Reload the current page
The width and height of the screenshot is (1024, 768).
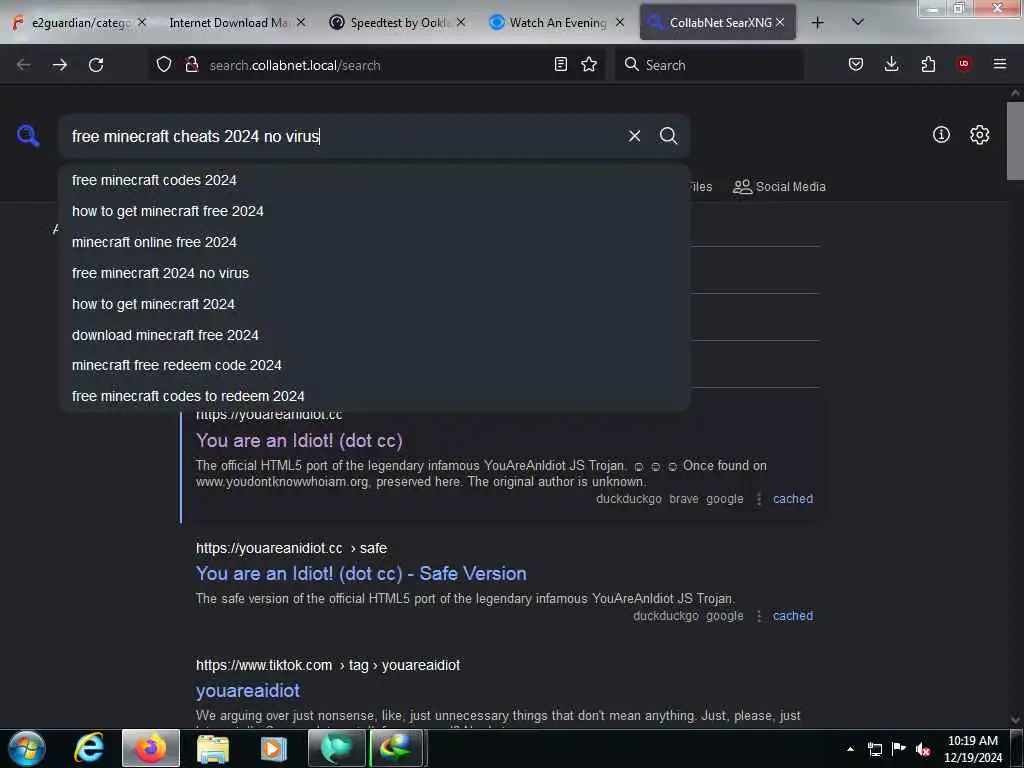[96, 65]
